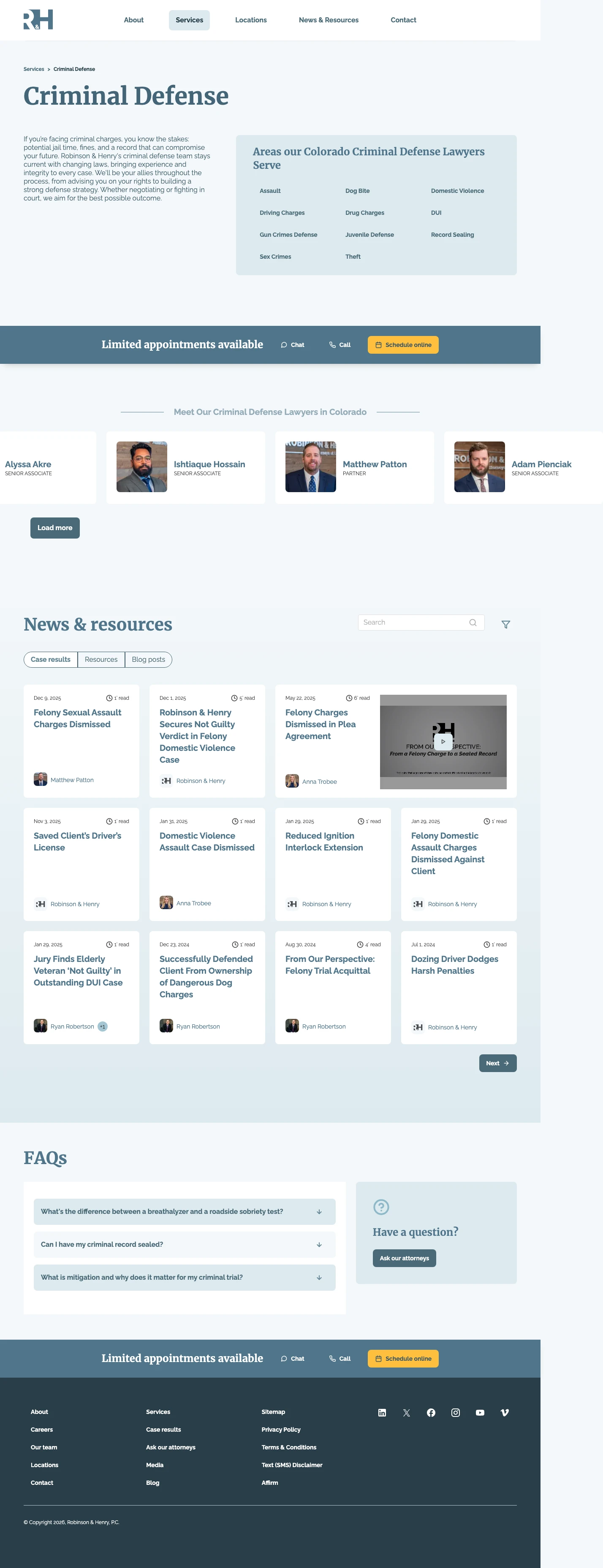Open the Juvenile Defense link
The height and width of the screenshot is (1568, 603).
(370, 235)
